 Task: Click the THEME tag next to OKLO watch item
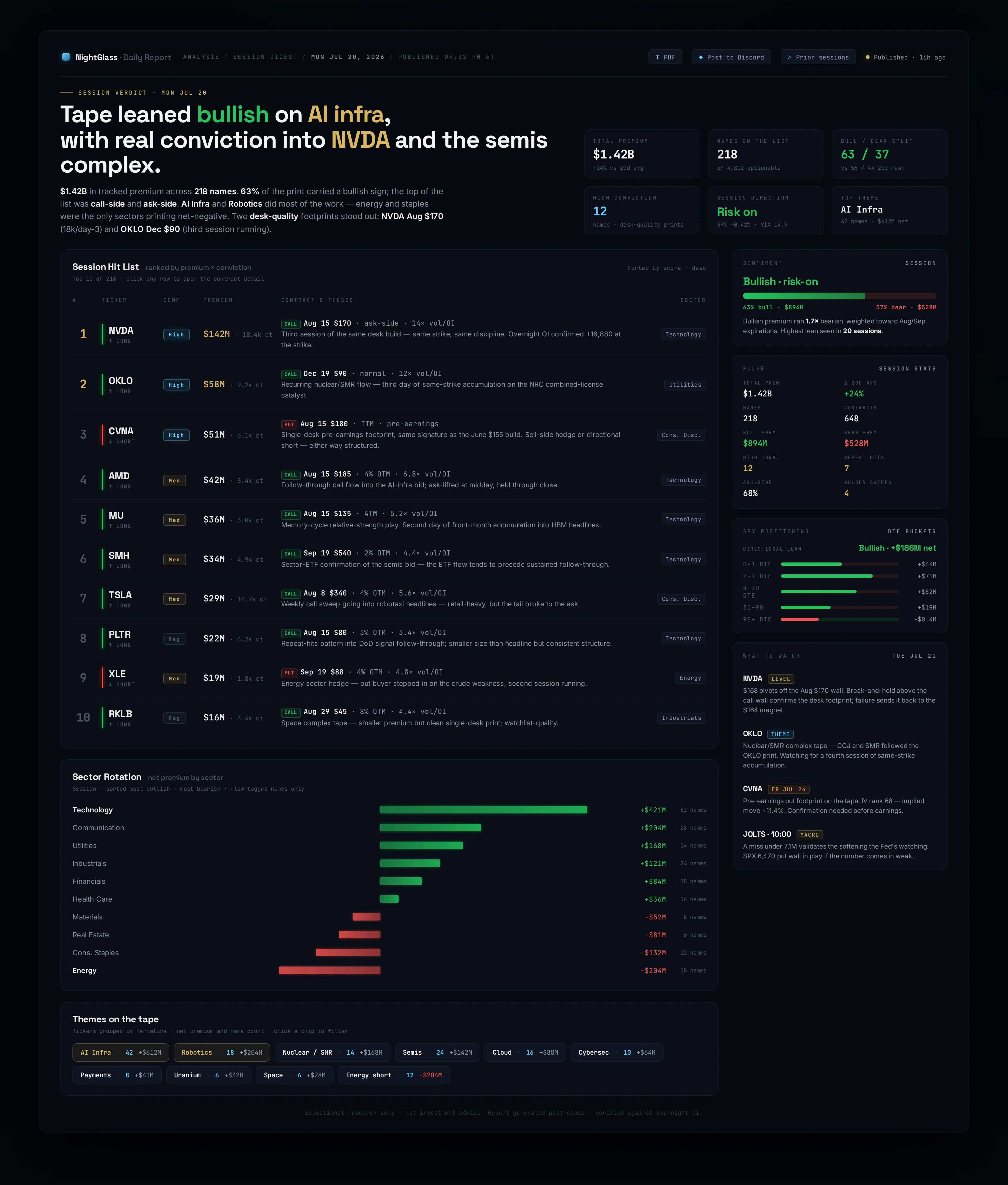(x=780, y=734)
